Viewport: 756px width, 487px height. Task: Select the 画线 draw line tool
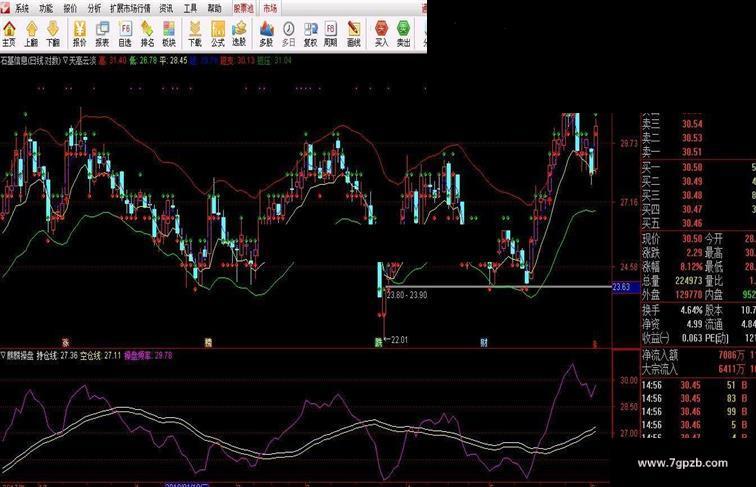(353, 34)
